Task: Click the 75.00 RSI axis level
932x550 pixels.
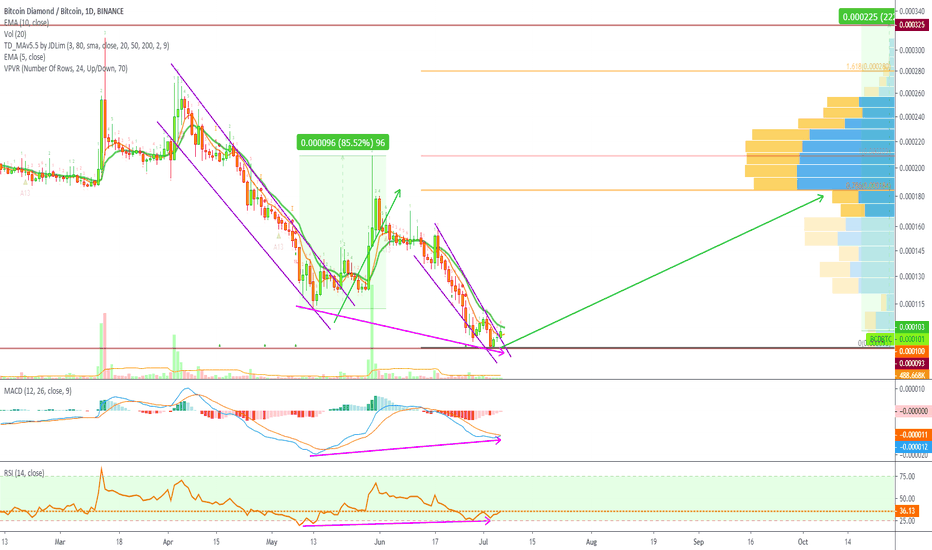Action: (907, 476)
